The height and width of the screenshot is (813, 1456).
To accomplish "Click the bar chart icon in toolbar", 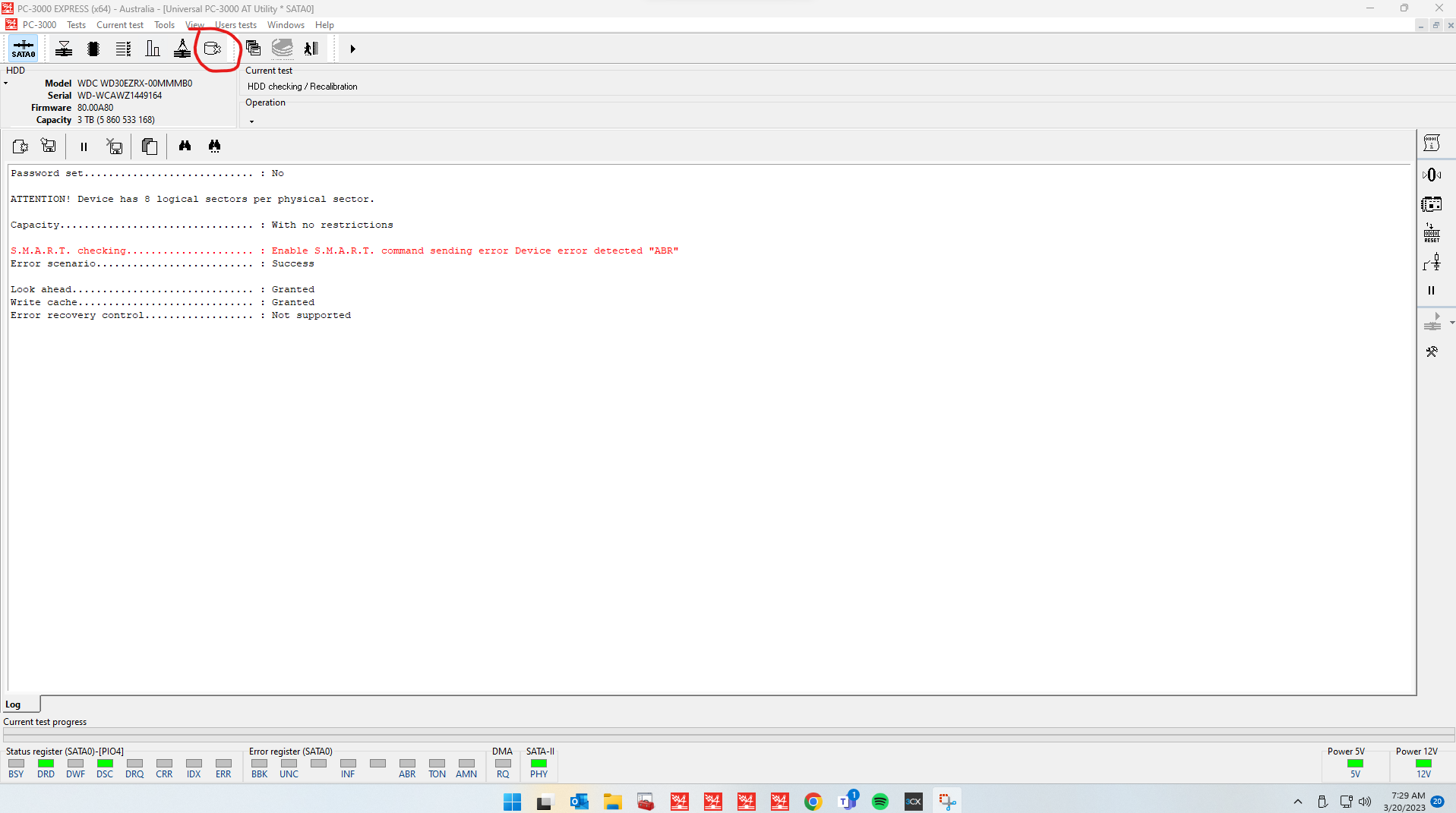I will click(153, 49).
